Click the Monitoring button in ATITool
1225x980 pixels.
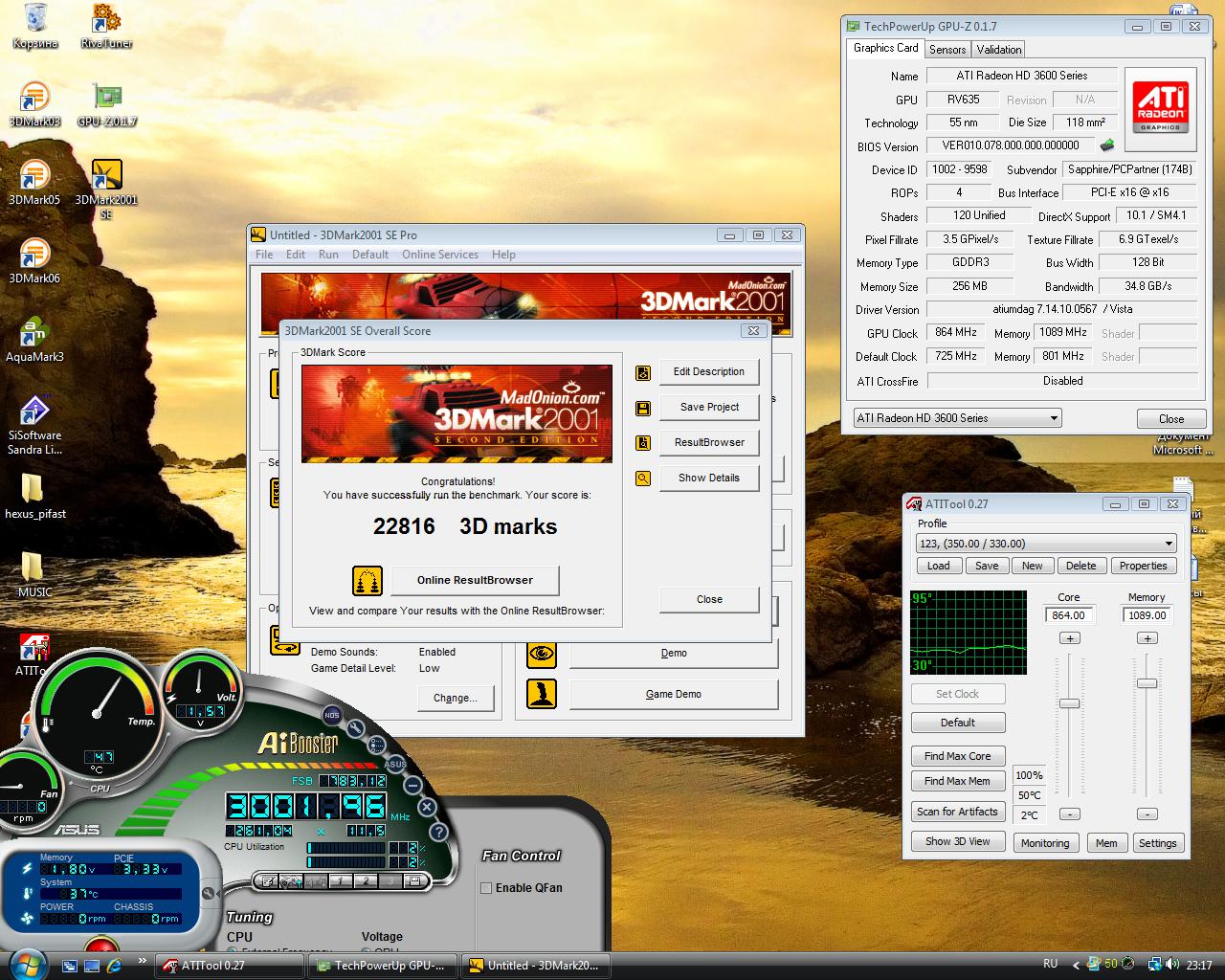(1045, 843)
